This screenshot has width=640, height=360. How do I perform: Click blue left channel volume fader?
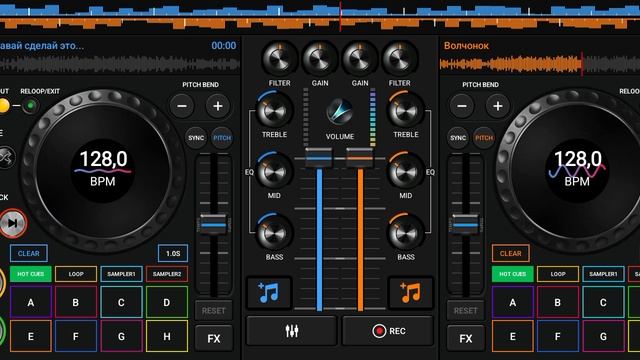[x=319, y=158]
